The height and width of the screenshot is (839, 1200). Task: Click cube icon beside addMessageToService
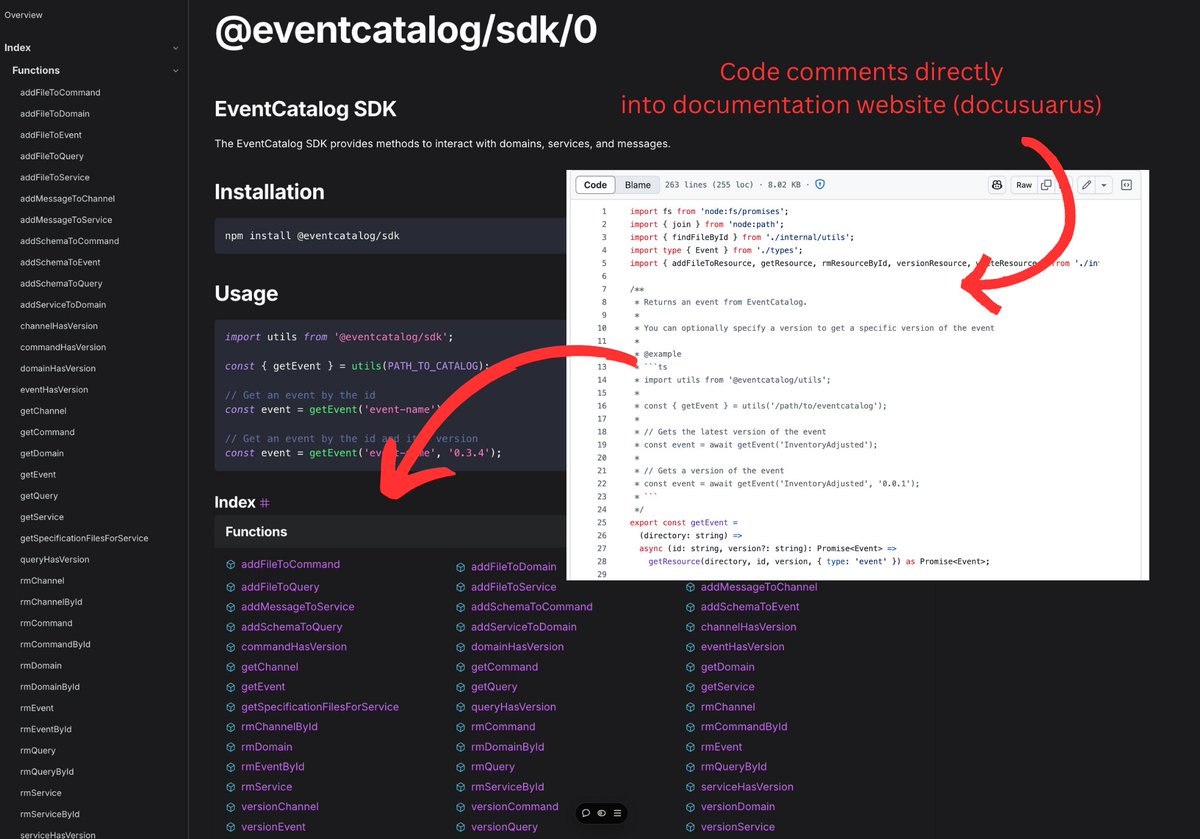[231, 607]
